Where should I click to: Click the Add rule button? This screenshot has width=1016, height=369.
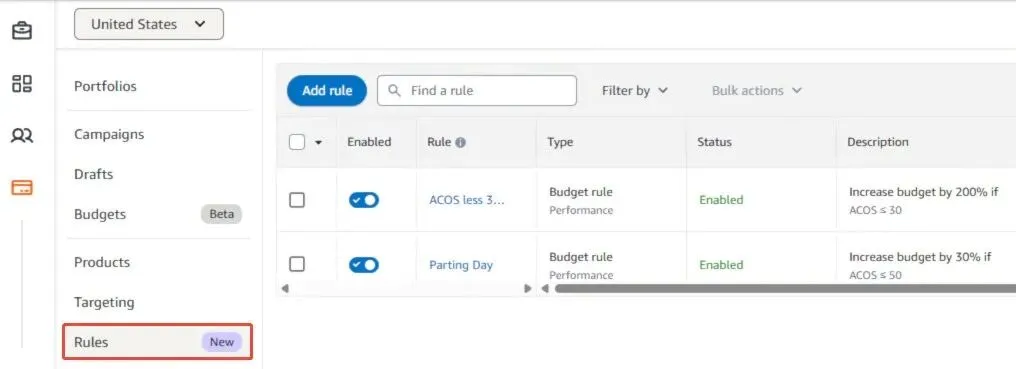(x=327, y=91)
